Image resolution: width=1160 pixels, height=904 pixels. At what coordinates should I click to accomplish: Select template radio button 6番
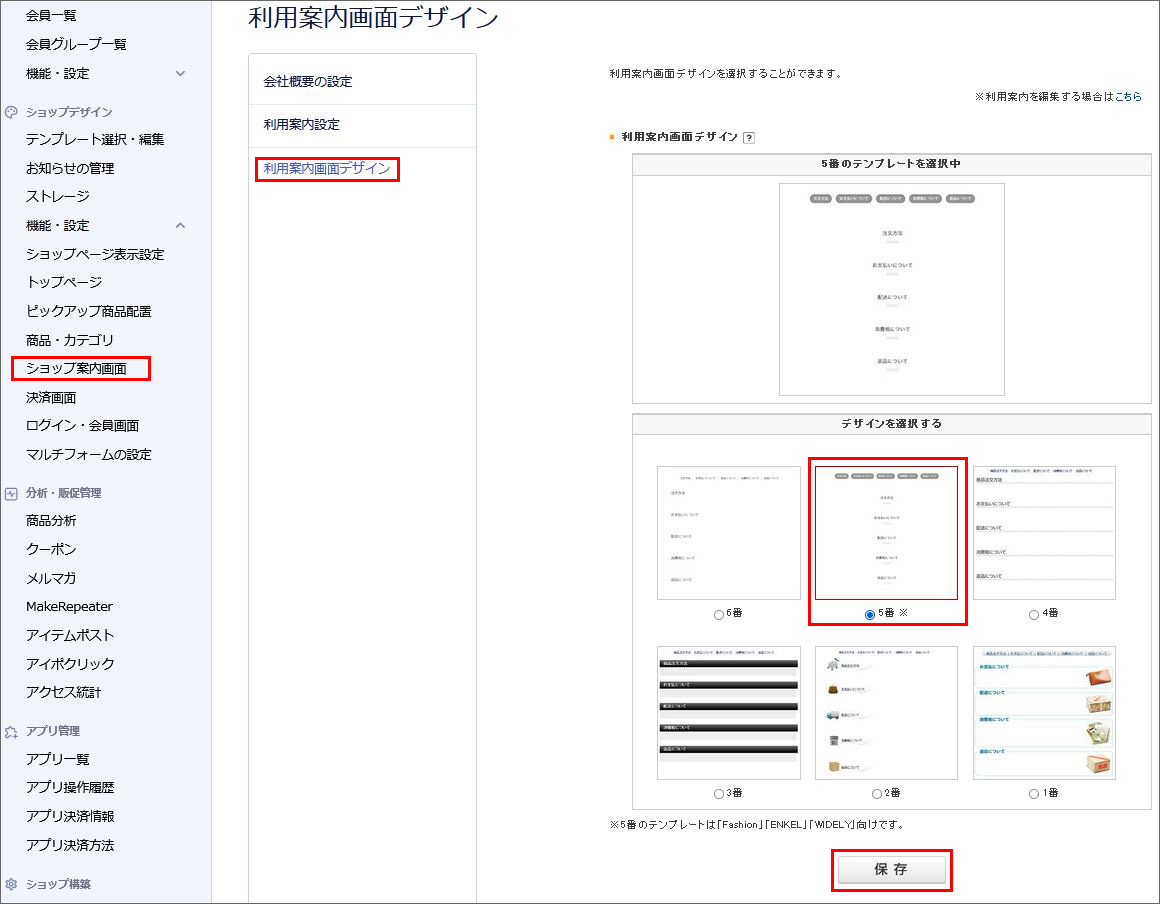coord(718,615)
